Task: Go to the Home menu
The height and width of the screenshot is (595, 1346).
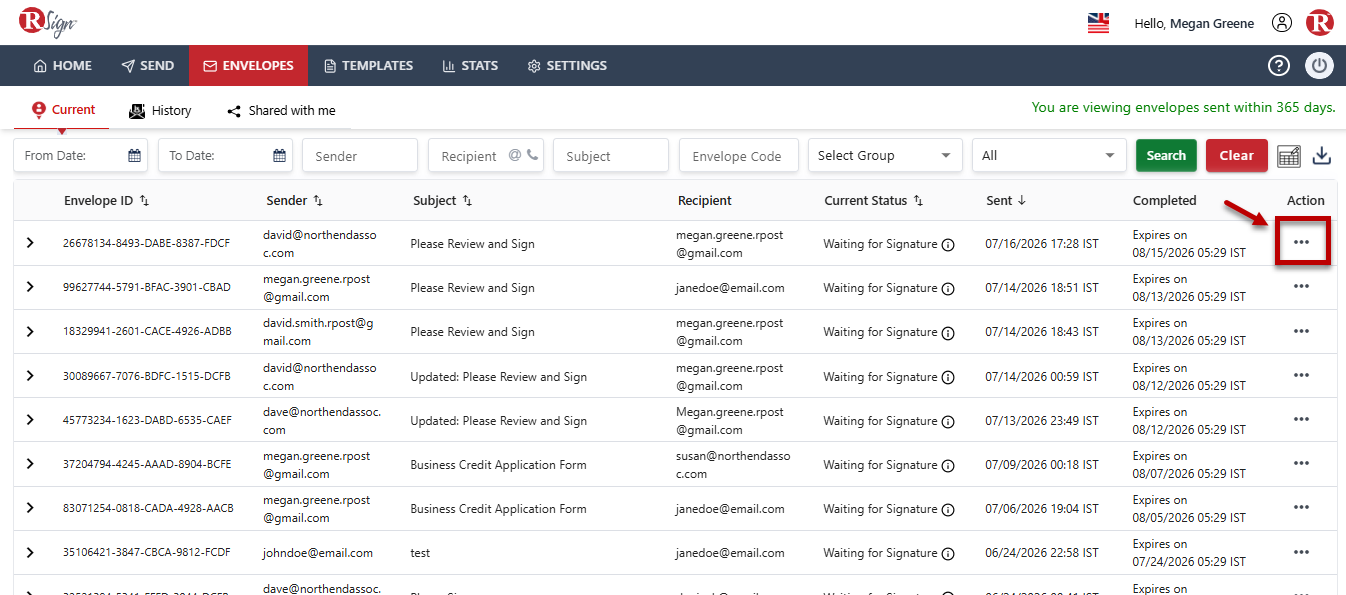Action: [x=63, y=66]
